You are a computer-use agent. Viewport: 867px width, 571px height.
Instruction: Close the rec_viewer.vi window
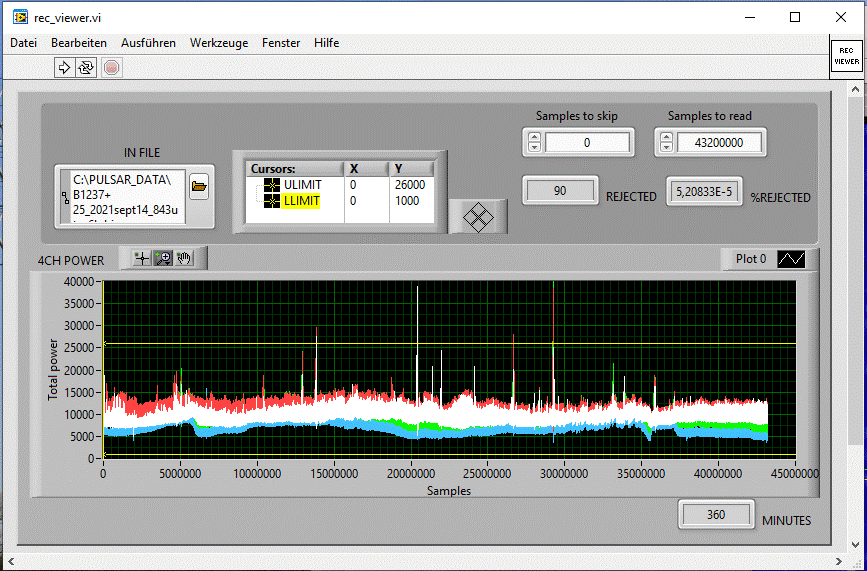(840, 17)
